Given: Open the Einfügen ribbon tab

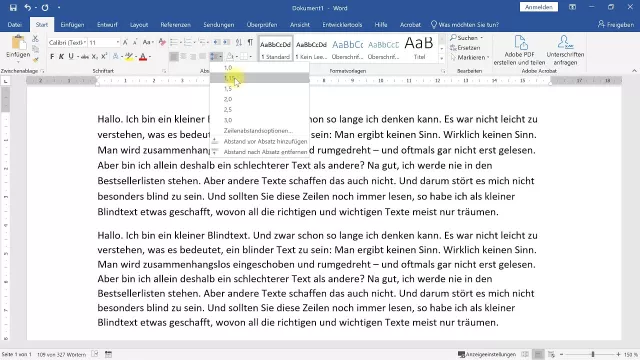Looking at the screenshot, I should pyautogui.click(x=72, y=24).
